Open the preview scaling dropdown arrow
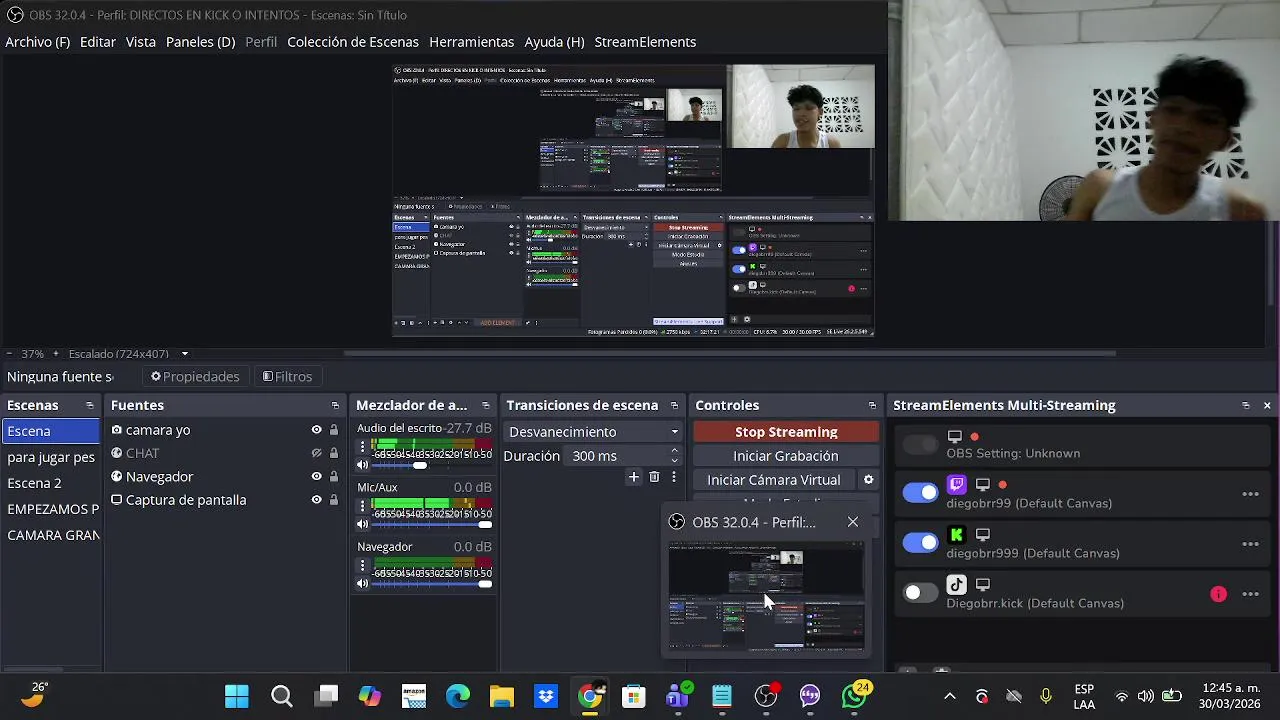This screenshot has height=720, width=1280. coord(184,354)
